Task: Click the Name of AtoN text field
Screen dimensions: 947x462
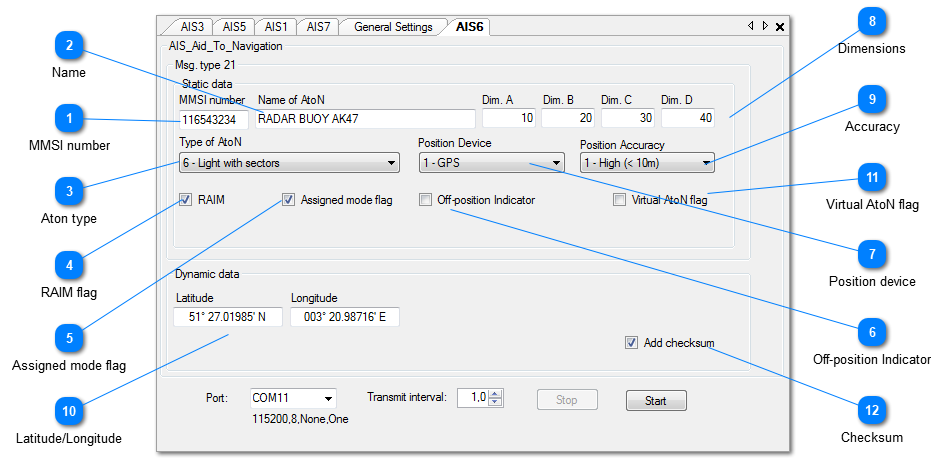Action: pyautogui.click(x=363, y=119)
